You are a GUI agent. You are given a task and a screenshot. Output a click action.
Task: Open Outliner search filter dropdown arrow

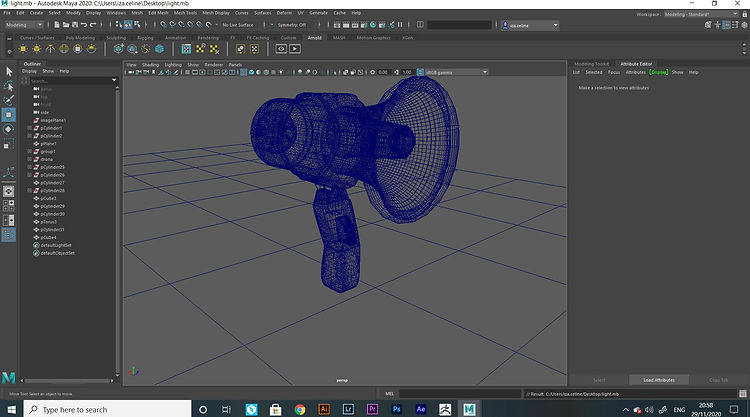coord(114,80)
